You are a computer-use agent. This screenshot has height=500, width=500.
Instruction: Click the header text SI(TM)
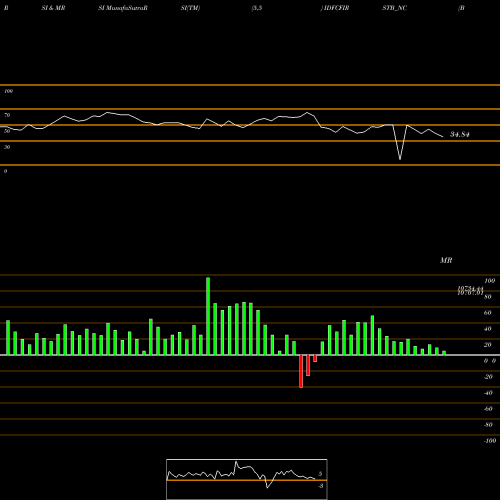(190, 8)
